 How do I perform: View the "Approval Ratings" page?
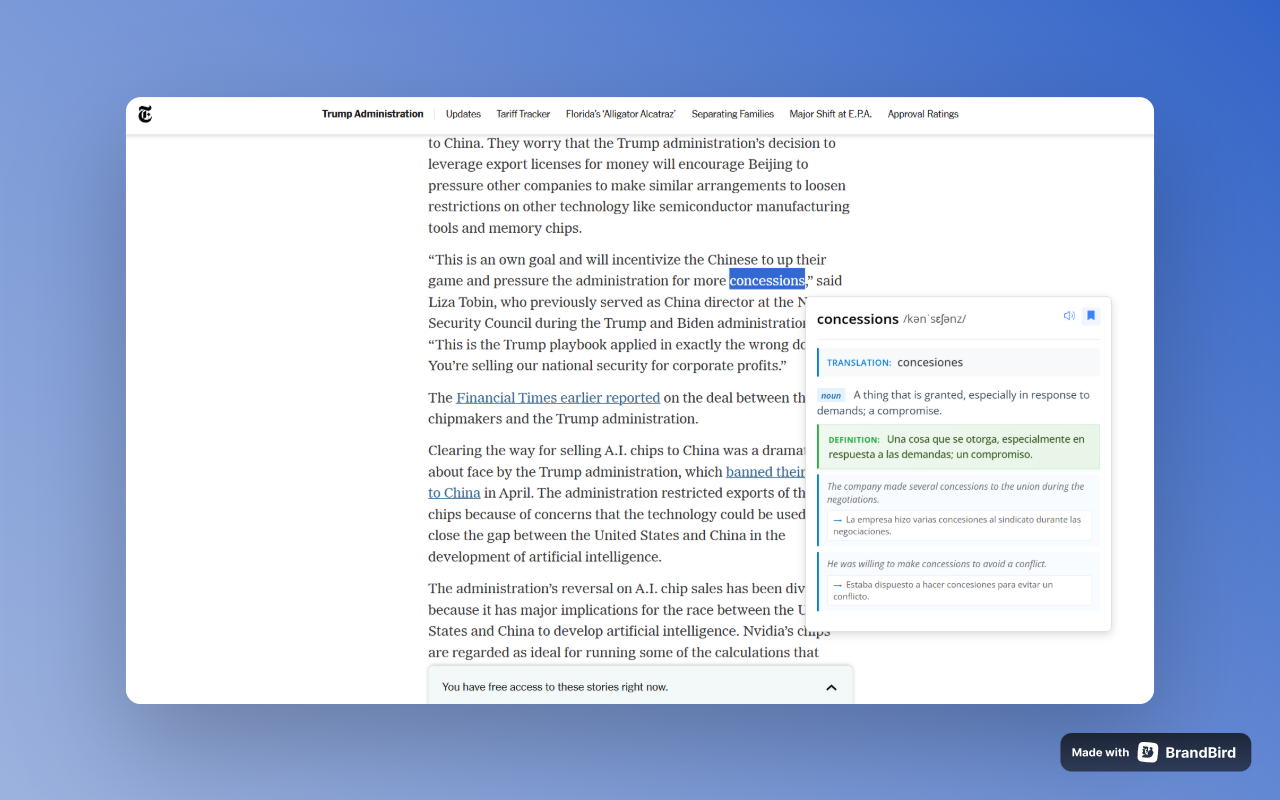pyautogui.click(x=923, y=114)
